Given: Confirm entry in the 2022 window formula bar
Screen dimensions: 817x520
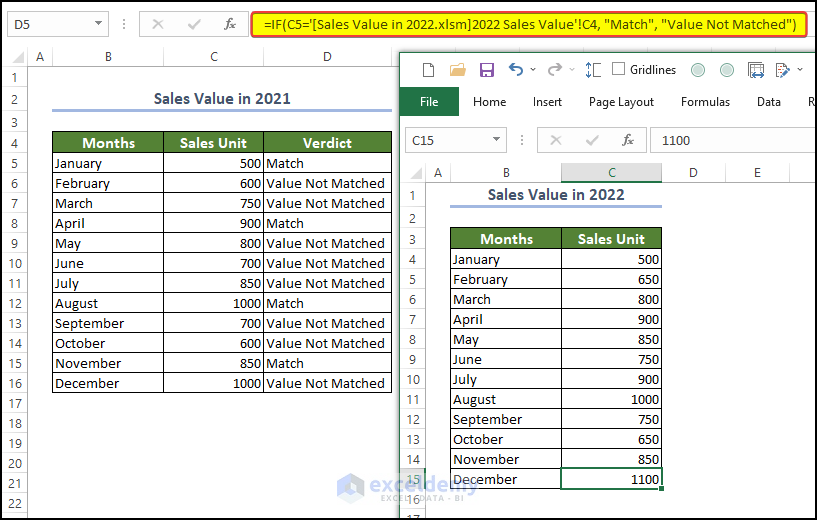Looking at the screenshot, I should coord(592,140).
